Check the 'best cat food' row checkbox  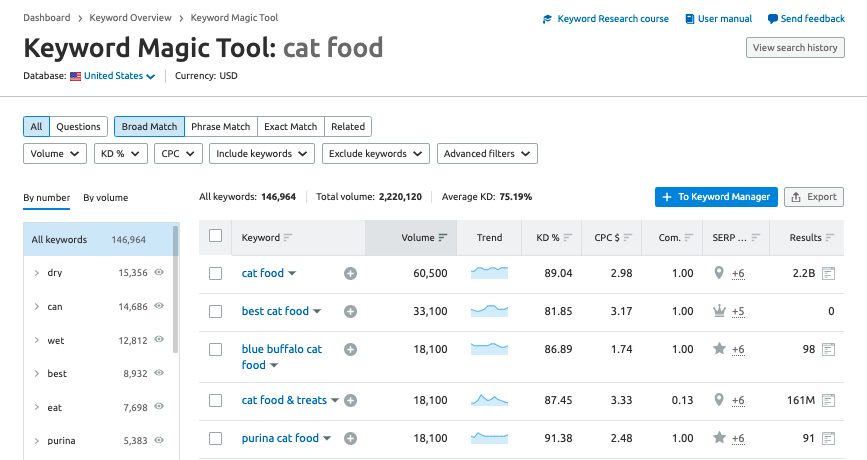point(216,311)
